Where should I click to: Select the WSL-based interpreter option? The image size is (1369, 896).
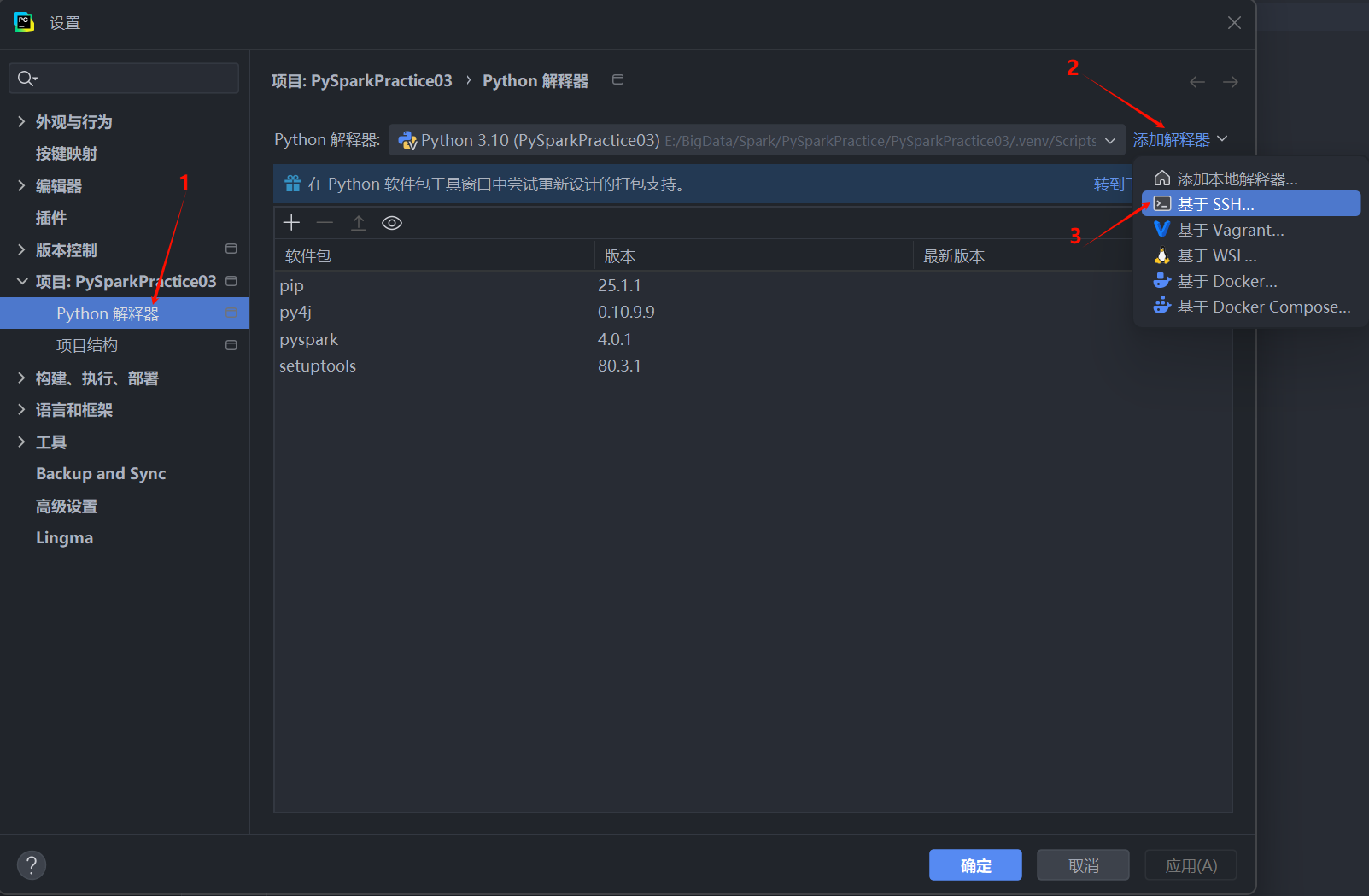(x=1216, y=255)
